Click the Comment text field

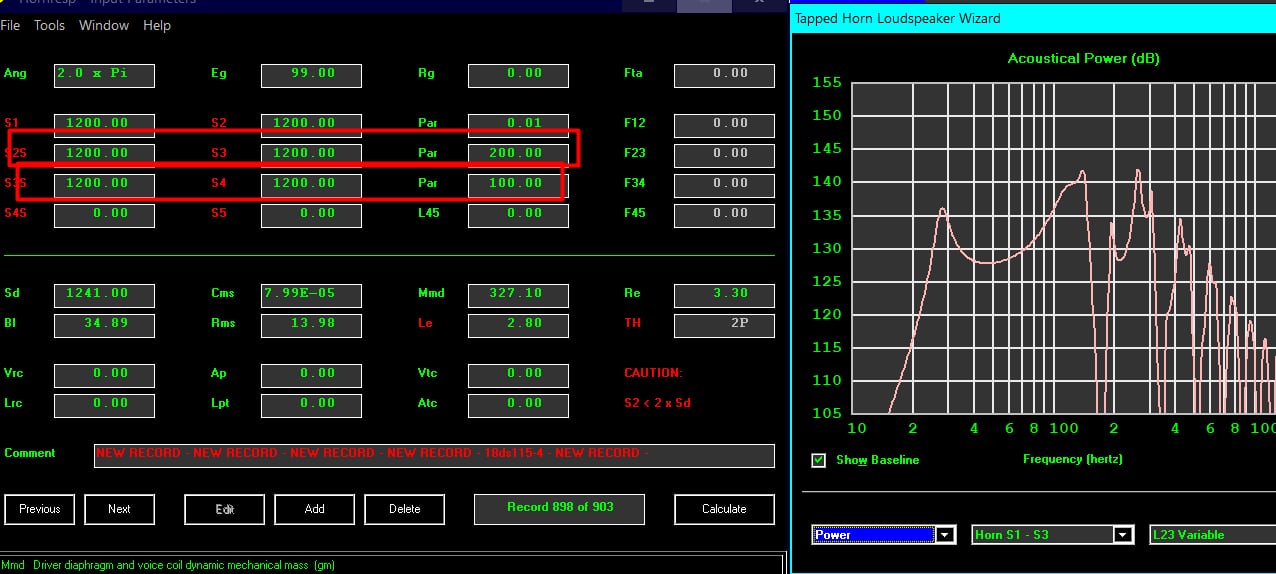(434, 455)
